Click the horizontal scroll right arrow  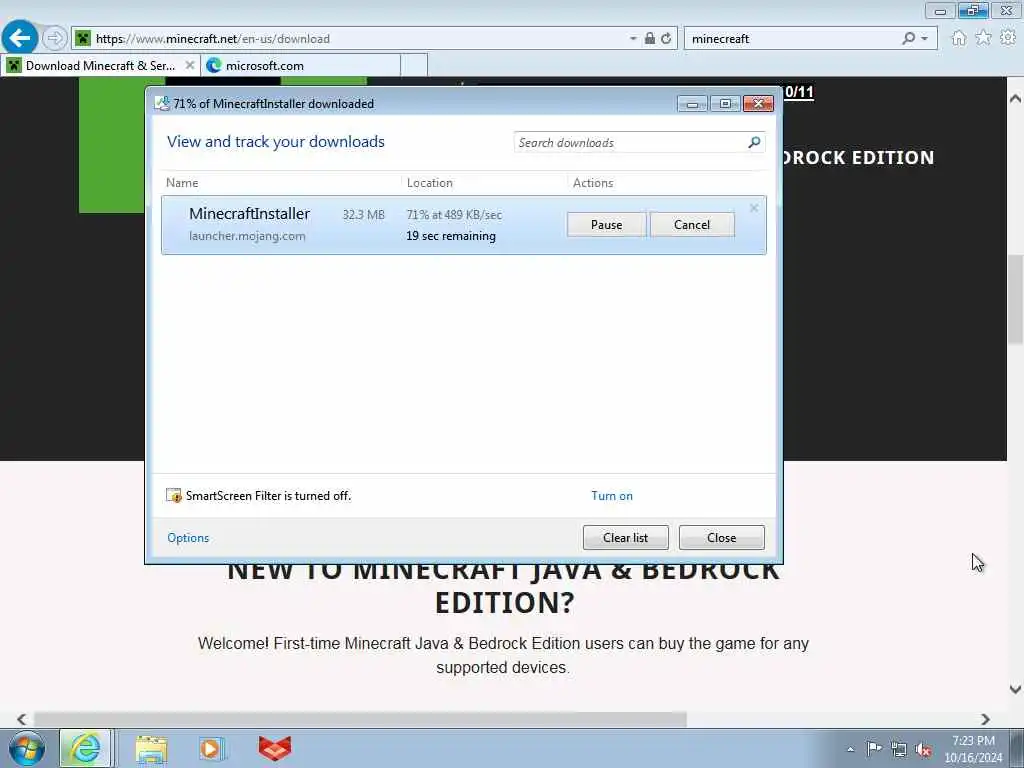(x=985, y=719)
